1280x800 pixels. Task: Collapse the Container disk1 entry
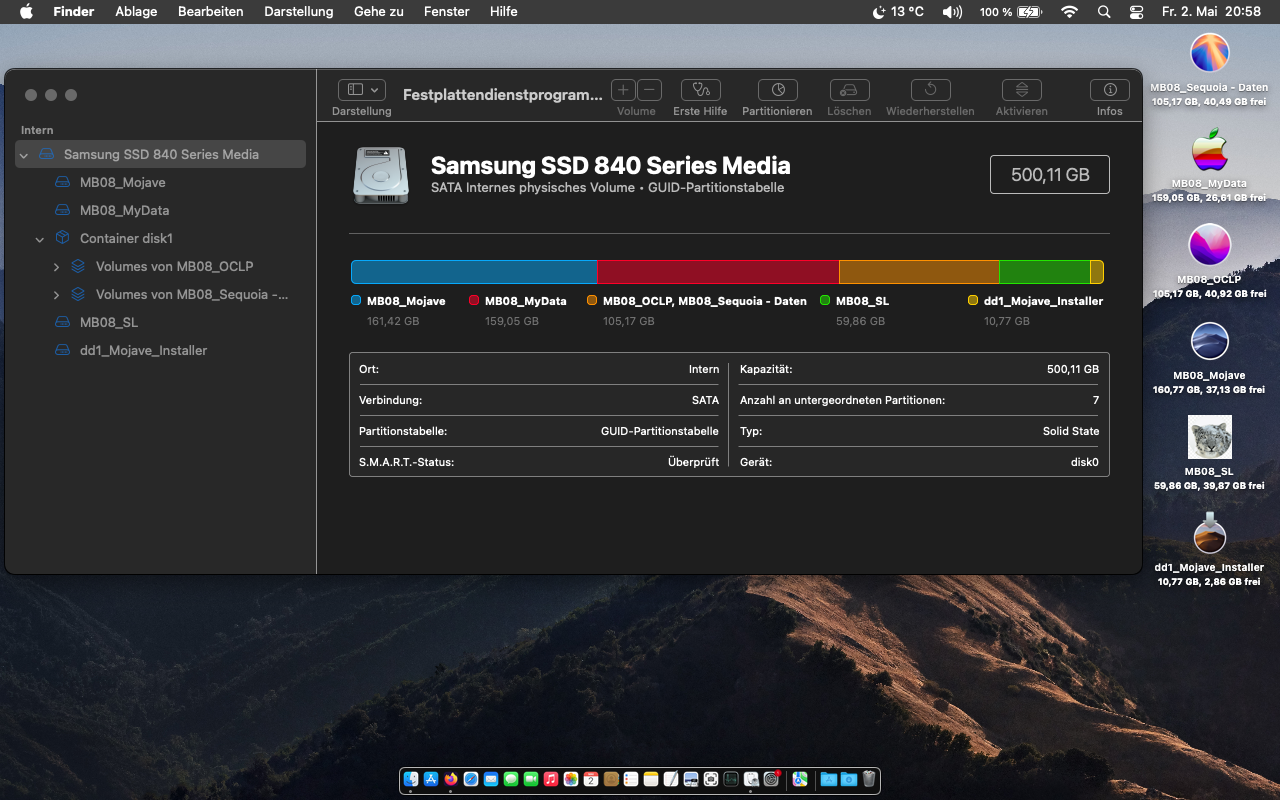pos(40,239)
